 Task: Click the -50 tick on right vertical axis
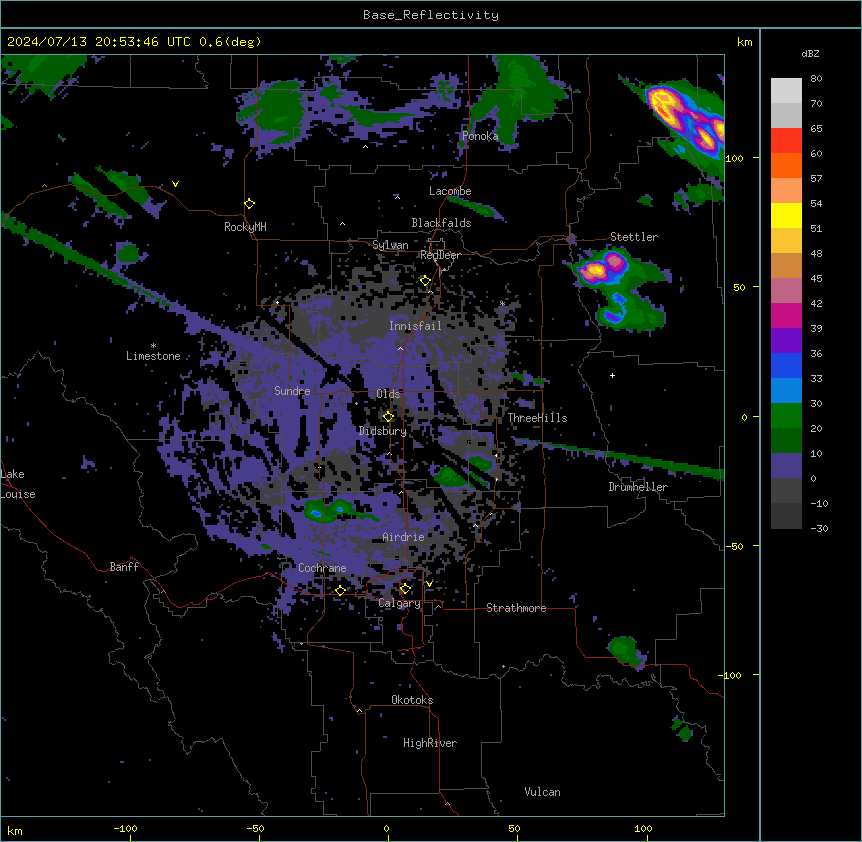tap(734, 546)
